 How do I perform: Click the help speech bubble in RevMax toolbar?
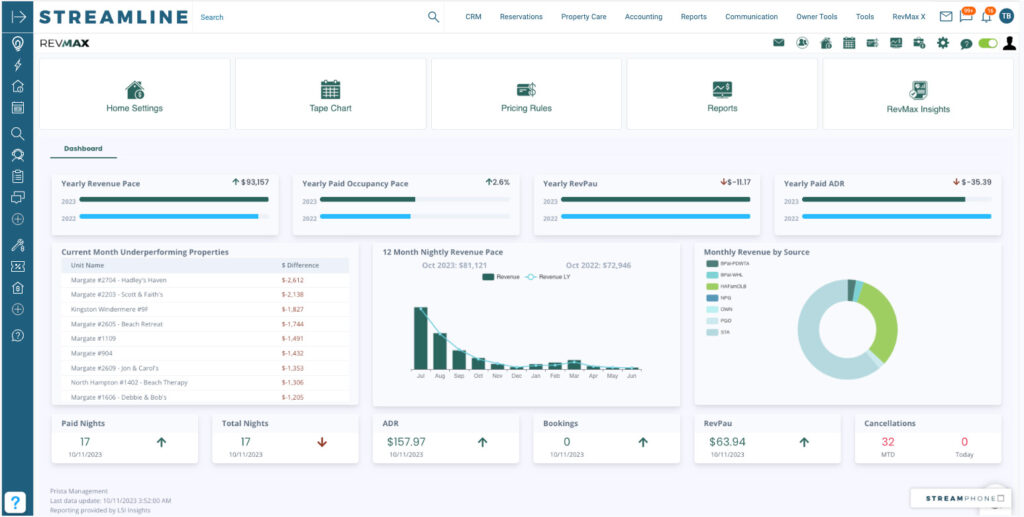[966, 44]
